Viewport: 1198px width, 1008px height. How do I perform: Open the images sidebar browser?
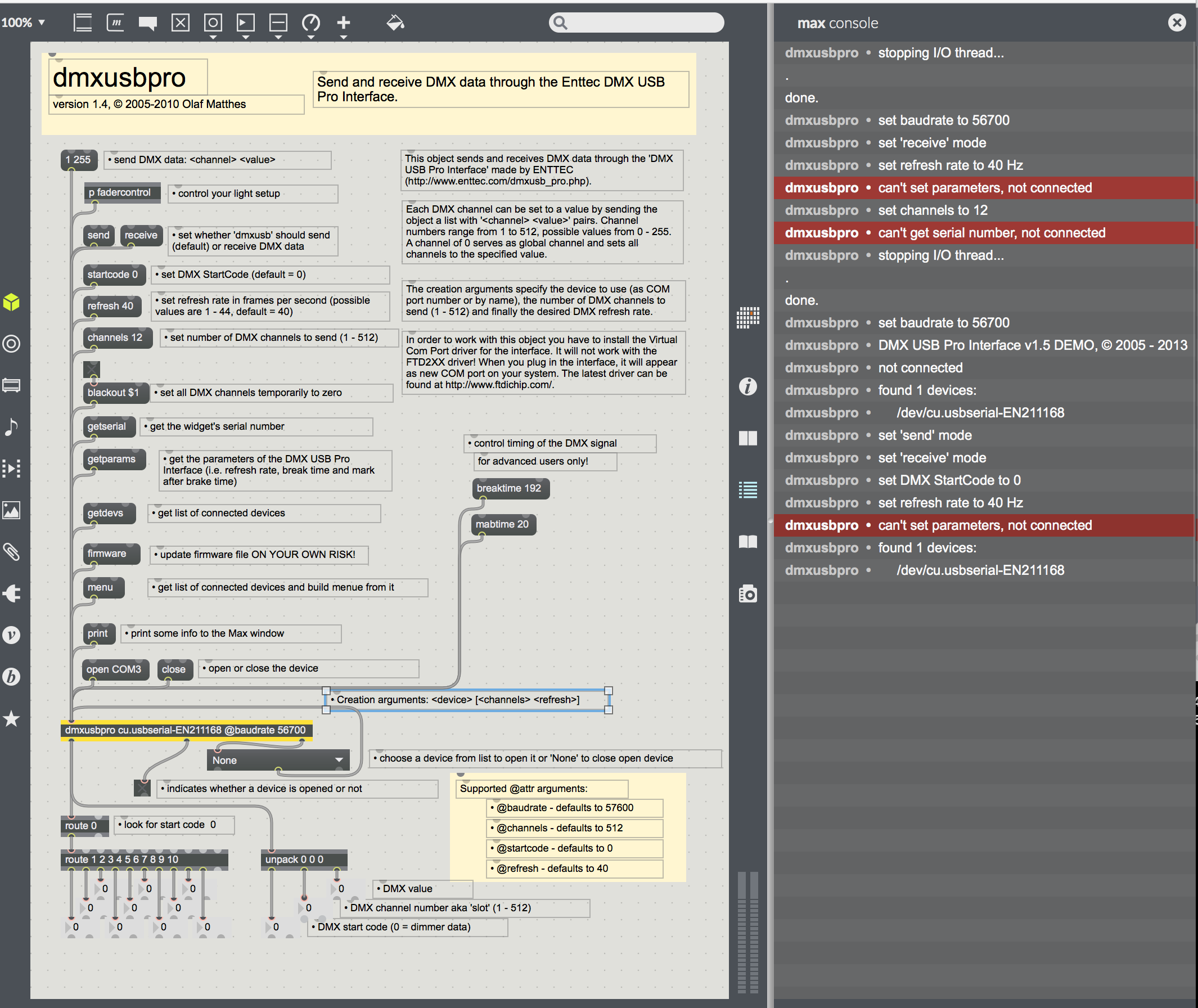[11, 510]
